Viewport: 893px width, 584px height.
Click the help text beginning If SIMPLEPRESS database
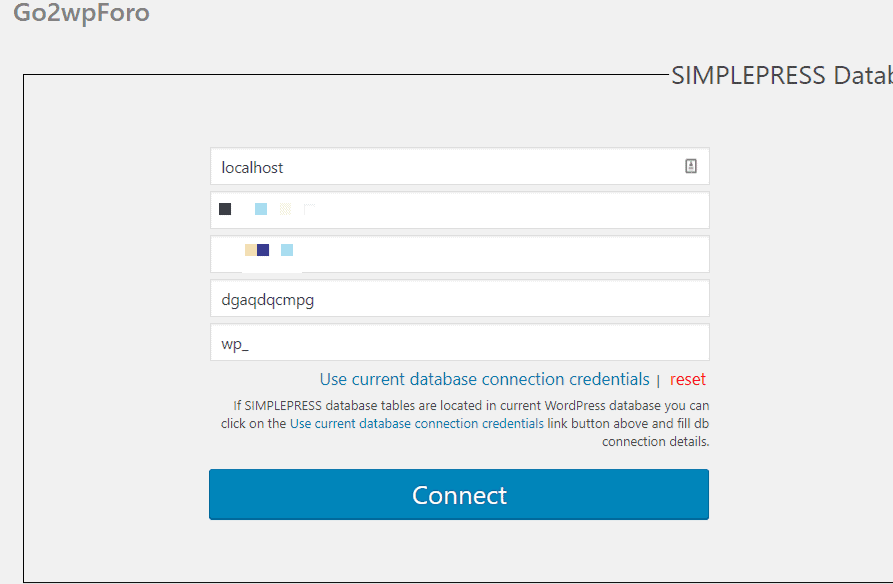(465, 423)
